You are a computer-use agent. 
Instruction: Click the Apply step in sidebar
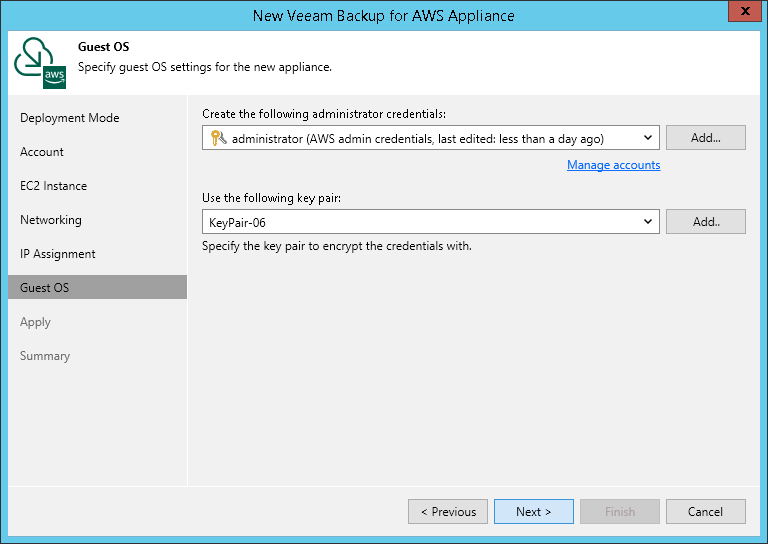coord(35,322)
